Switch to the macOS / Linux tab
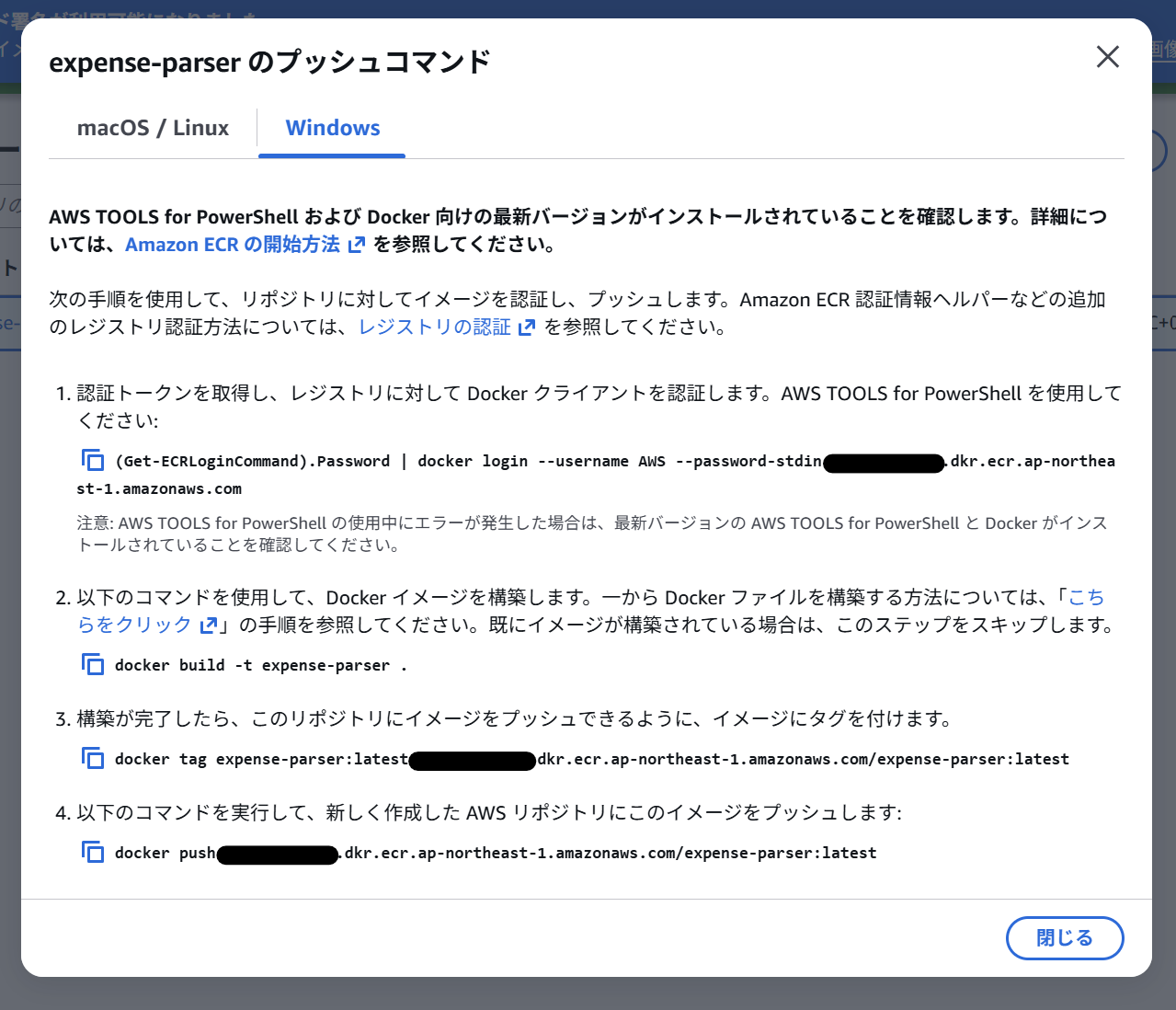Screen dimensions: 1176x1010 click(153, 128)
